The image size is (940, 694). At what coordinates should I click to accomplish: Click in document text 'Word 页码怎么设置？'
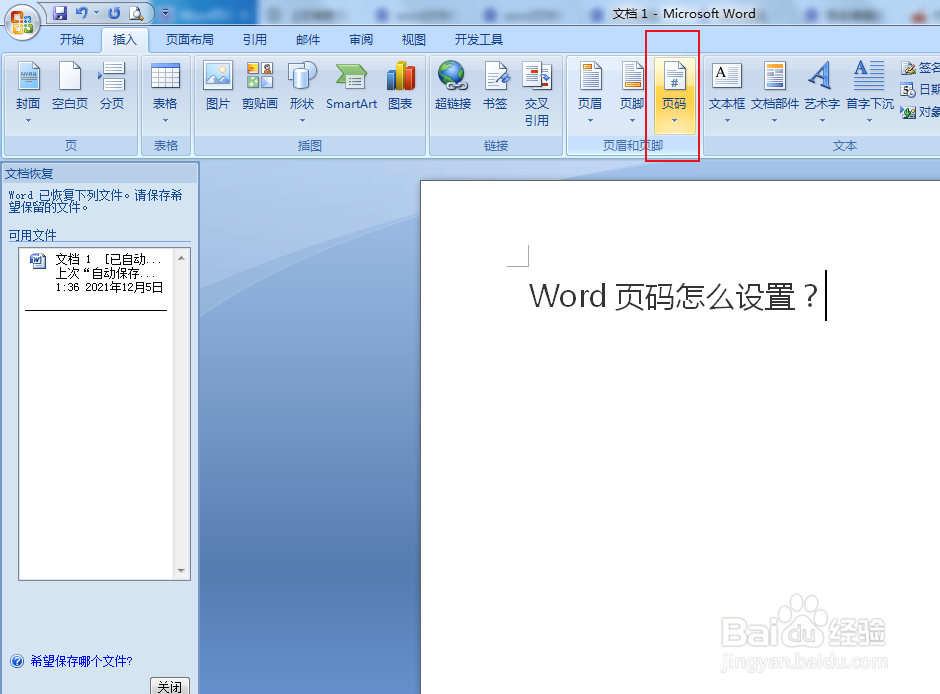(673, 296)
